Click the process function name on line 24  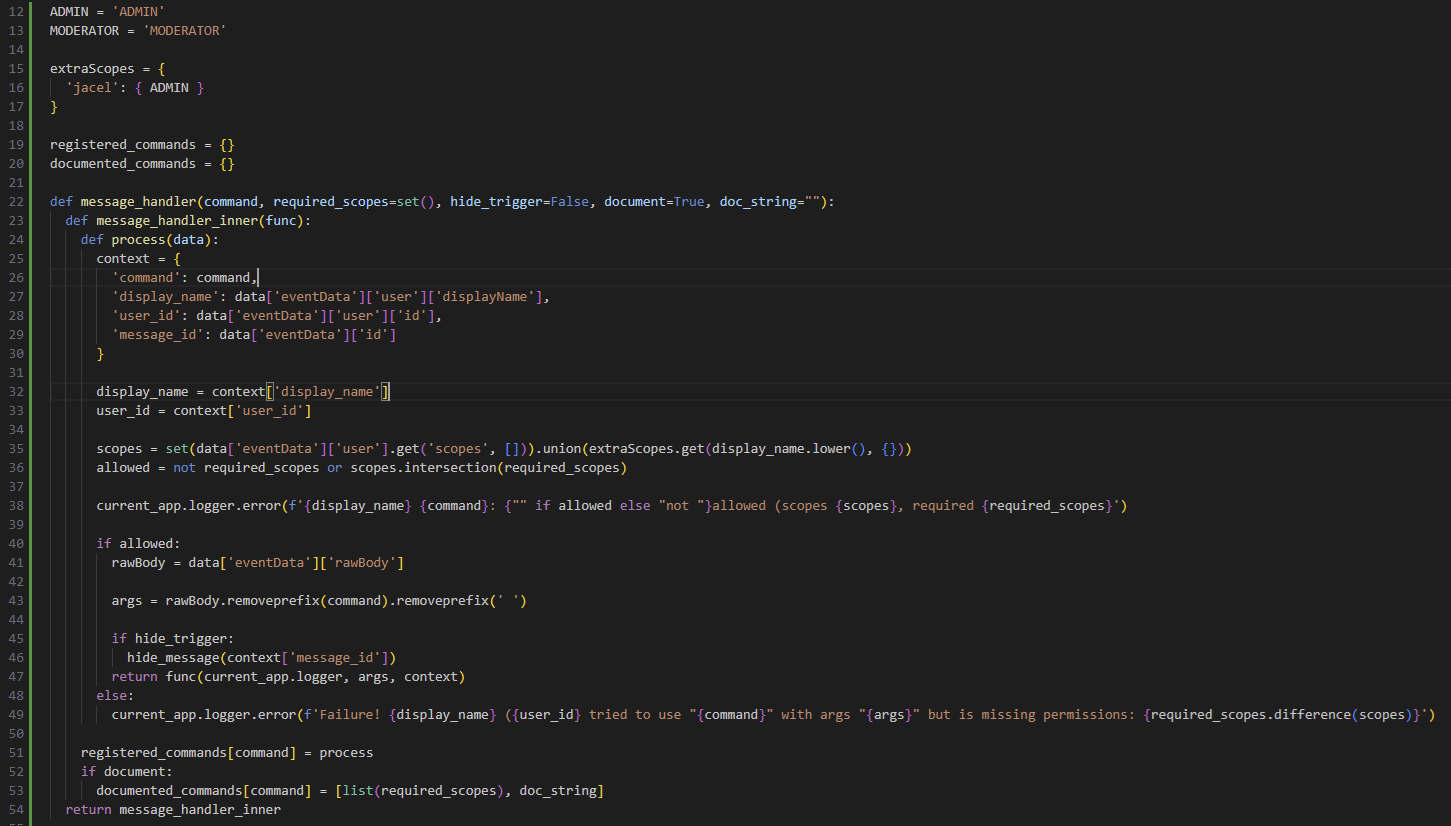[138, 240]
